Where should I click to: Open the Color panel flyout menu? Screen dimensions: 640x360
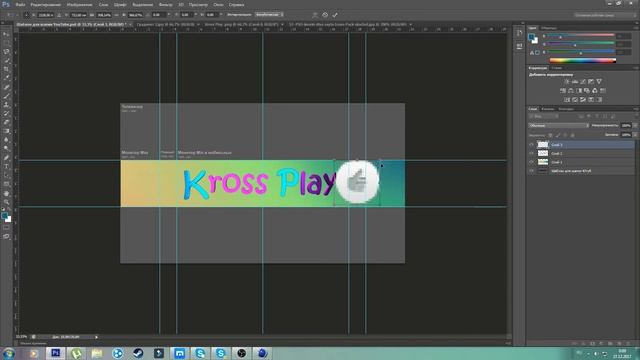coord(636,28)
